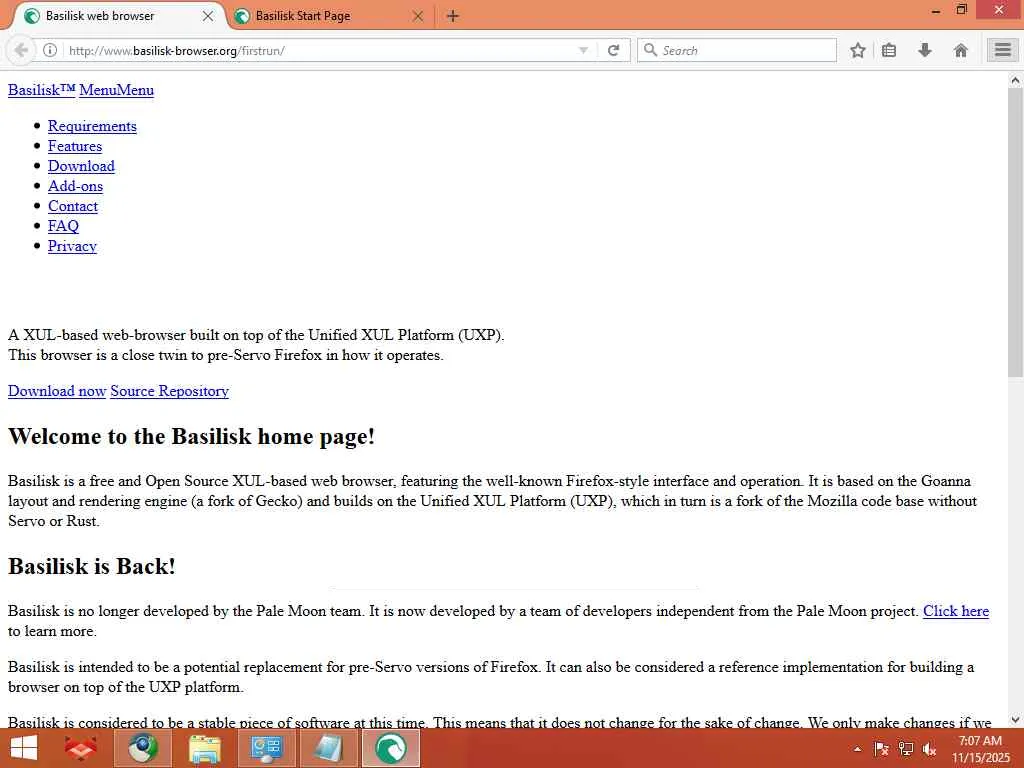Click the search magnifier icon

pyautogui.click(x=650, y=50)
